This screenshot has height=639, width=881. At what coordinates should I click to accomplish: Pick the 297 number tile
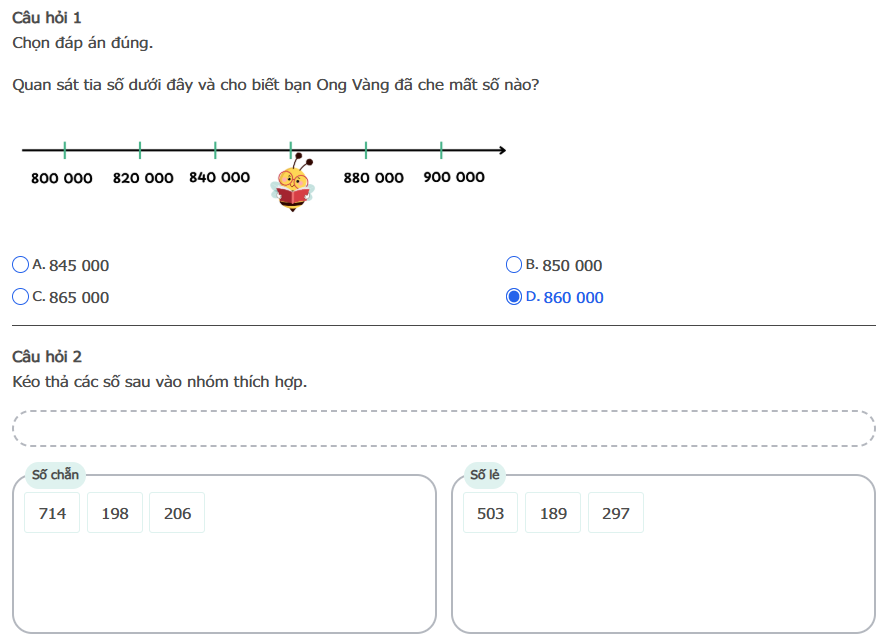(616, 513)
